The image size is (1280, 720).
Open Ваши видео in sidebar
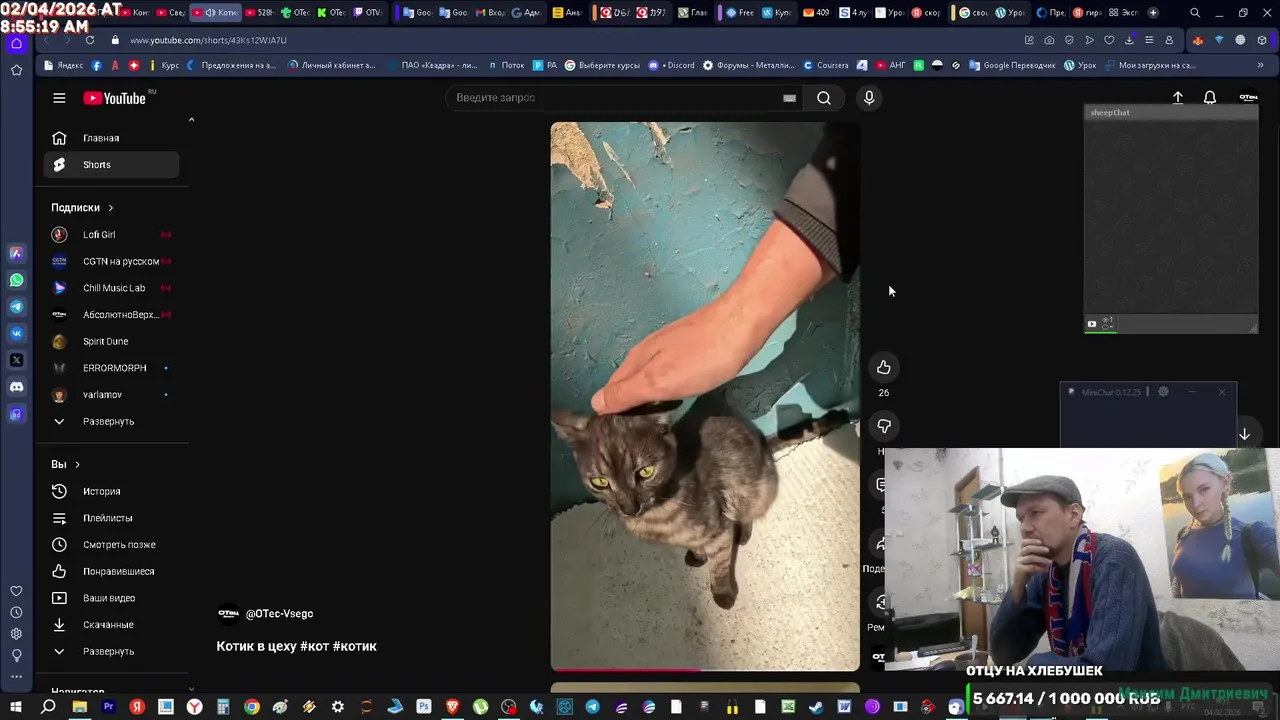111,598
